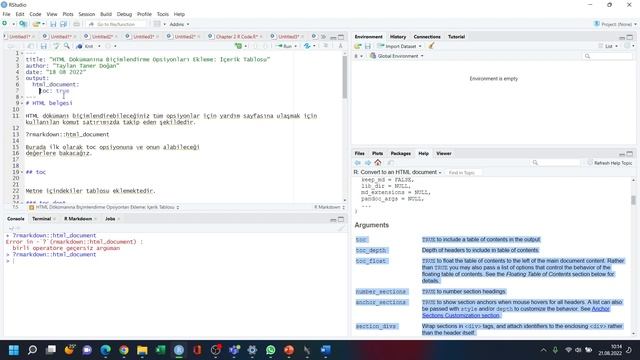This screenshot has width=640, height=360.
Task: Open the Import Dataset dropdown
Action: tap(400, 46)
